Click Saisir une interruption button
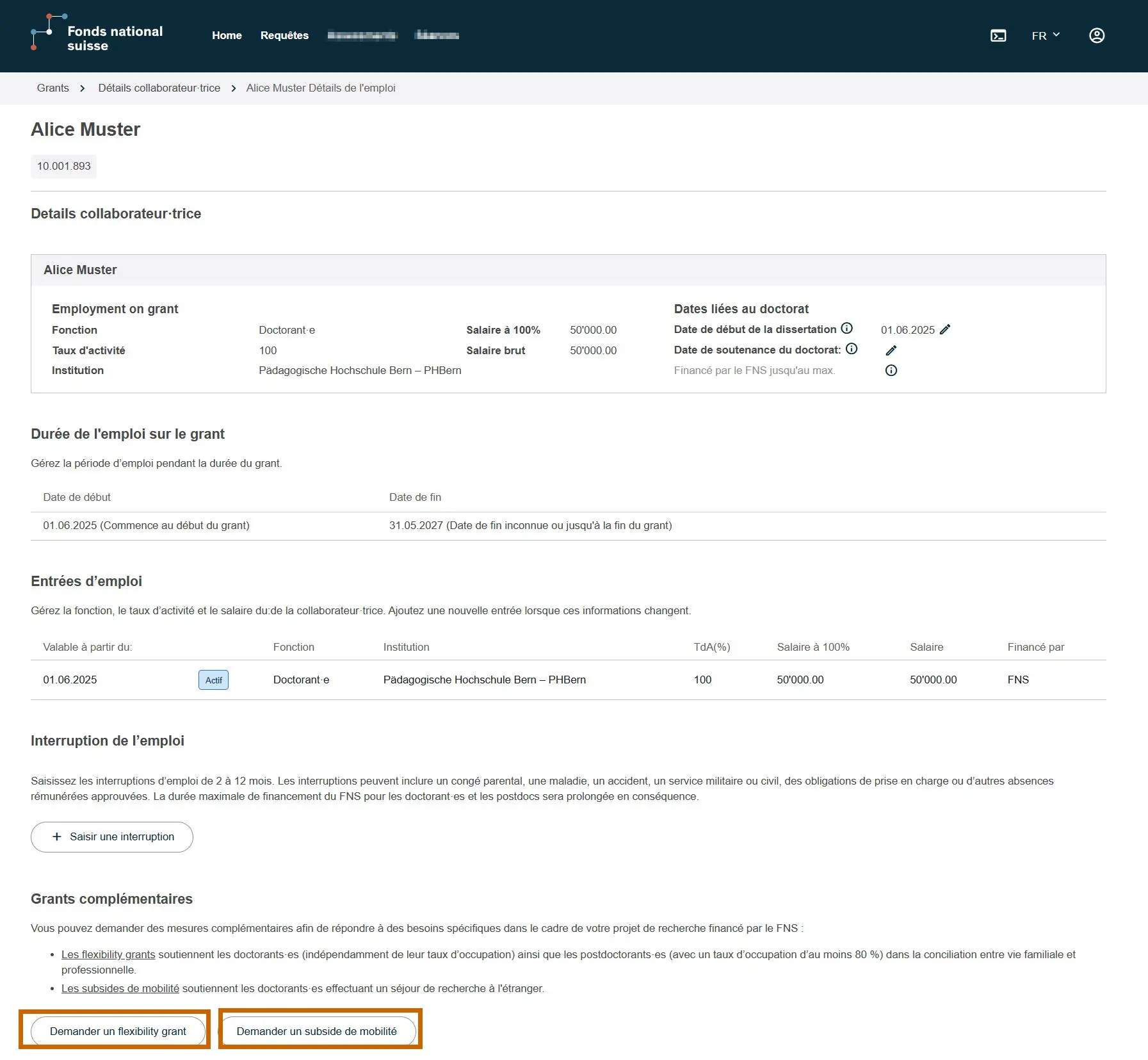Viewport: 1148px width, 1060px height. point(112,837)
